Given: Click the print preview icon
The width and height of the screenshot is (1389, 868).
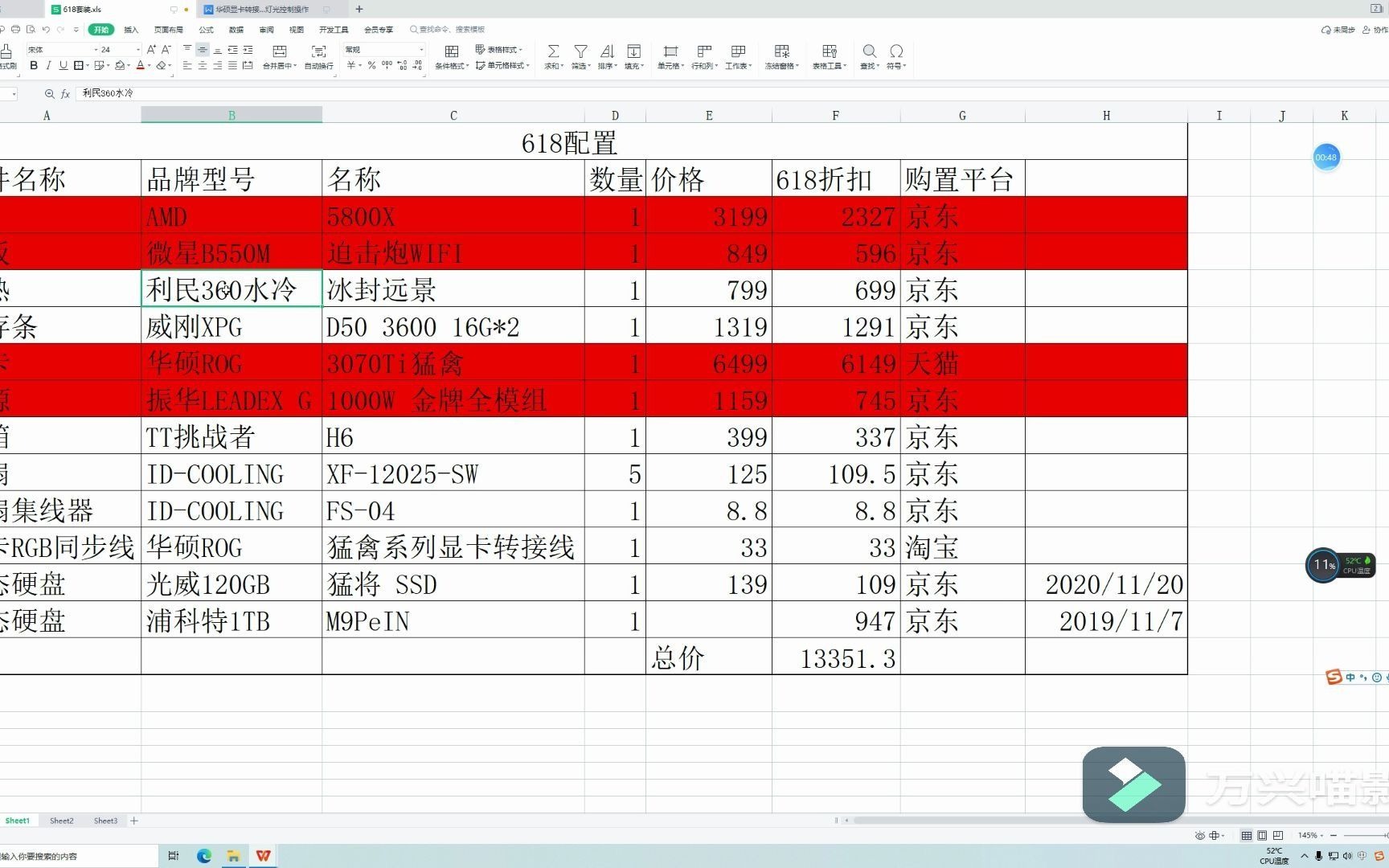Looking at the screenshot, I should pos(31,30).
